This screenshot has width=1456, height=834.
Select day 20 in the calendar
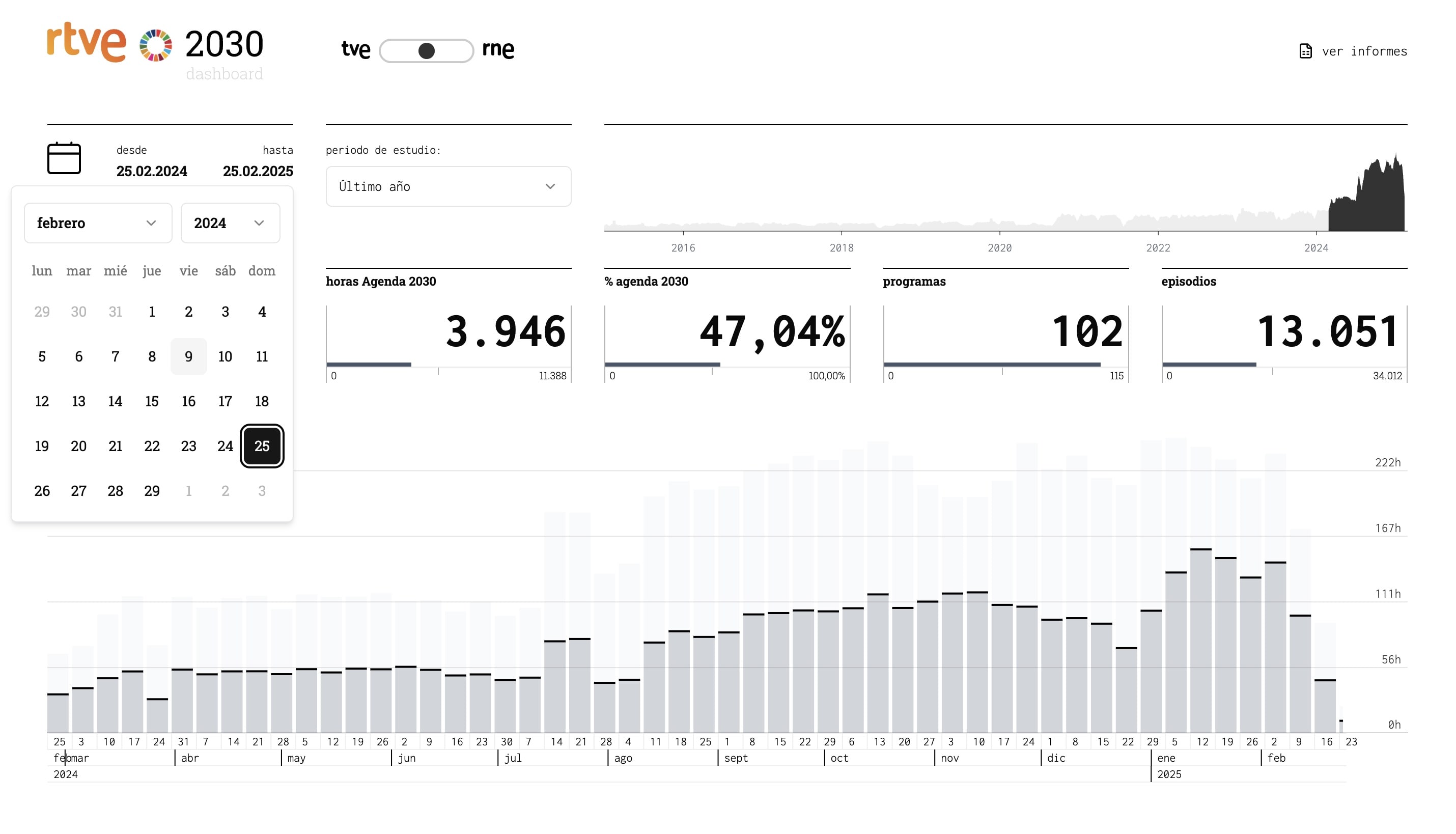coord(78,446)
